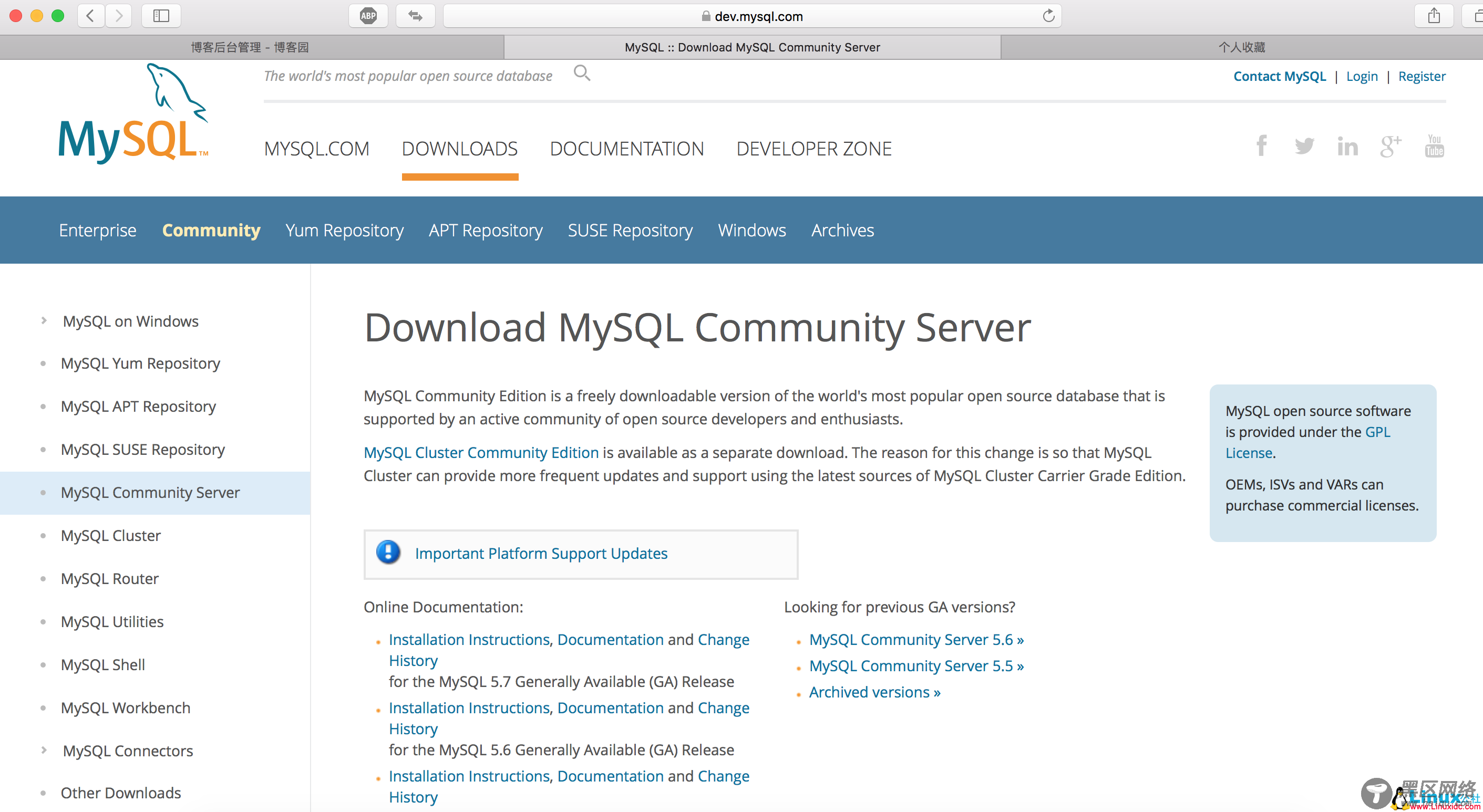
Task: Open the Archived versions link
Action: tap(875, 692)
